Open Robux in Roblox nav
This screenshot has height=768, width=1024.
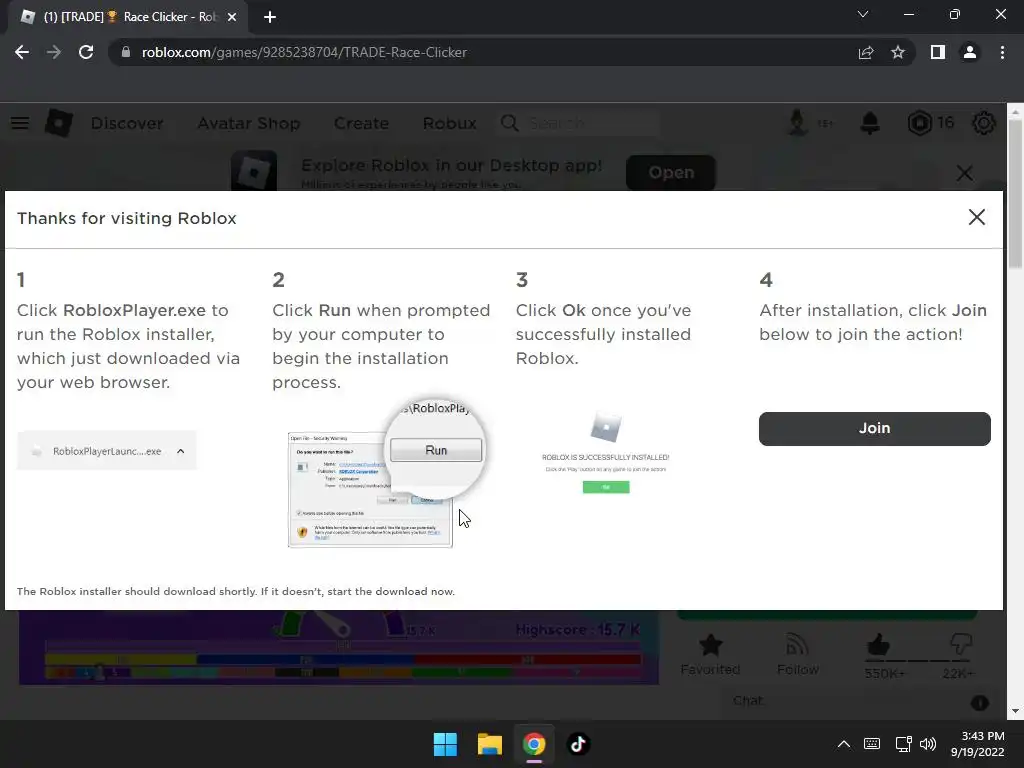(x=449, y=123)
